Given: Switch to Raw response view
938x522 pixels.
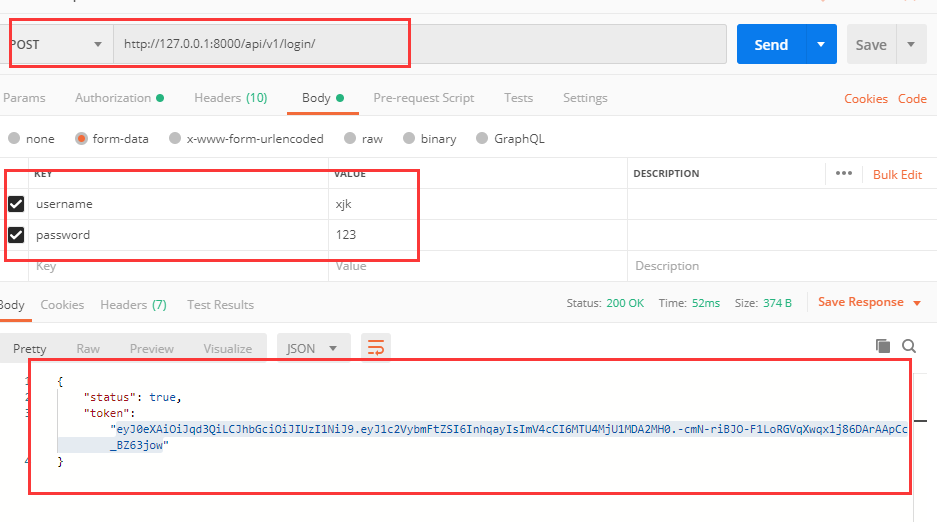Looking at the screenshot, I should pos(88,349).
